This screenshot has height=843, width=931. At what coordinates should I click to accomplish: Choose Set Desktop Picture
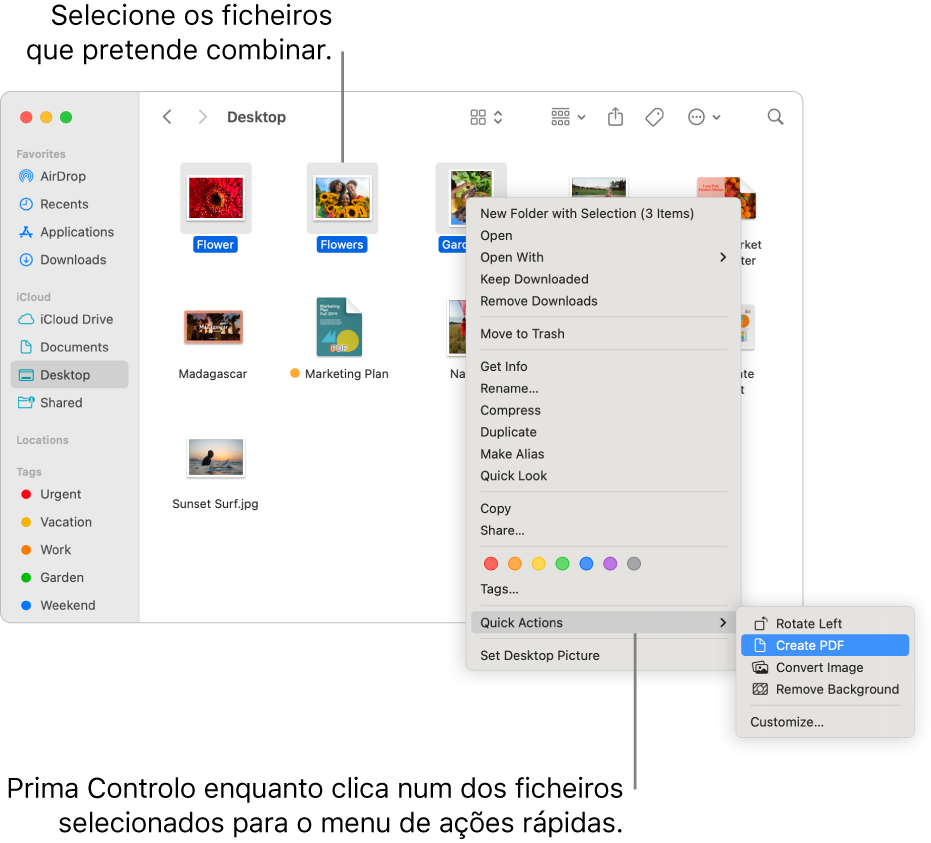[x=603, y=655]
